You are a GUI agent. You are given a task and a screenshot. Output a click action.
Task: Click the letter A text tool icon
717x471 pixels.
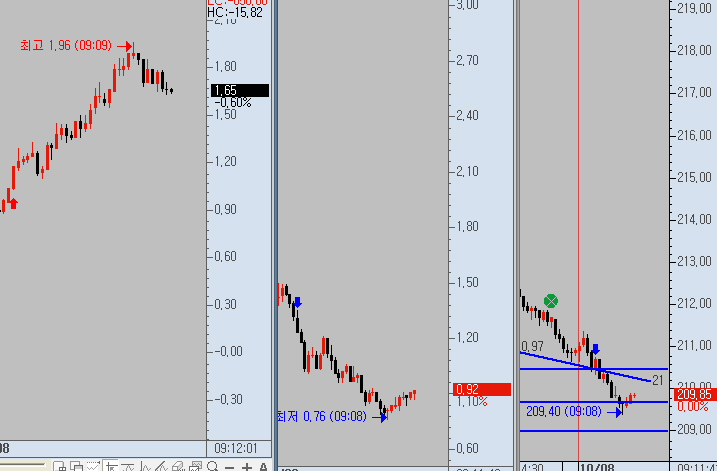(x=263, y=466)
